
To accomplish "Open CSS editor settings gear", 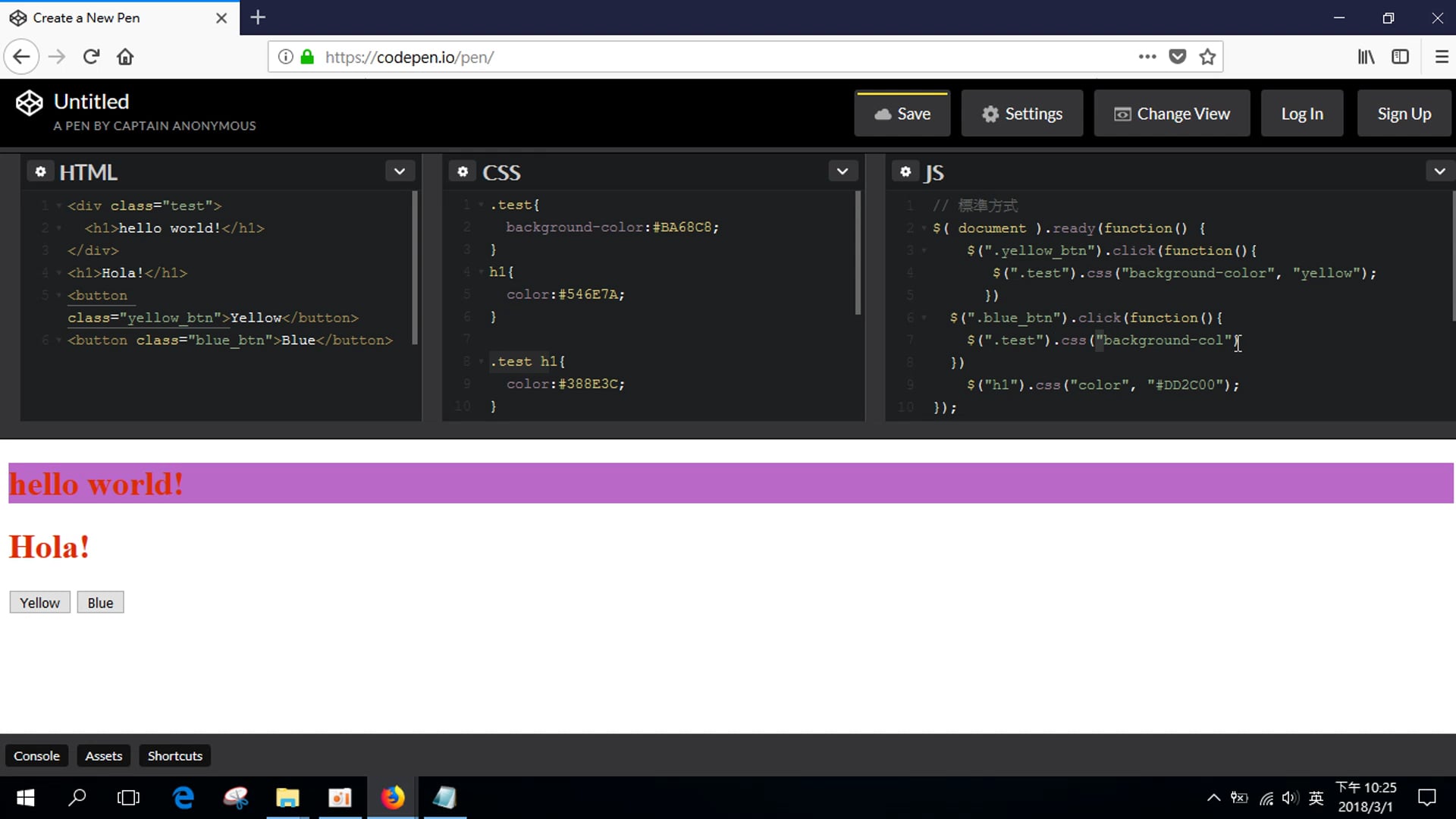I will click(x=463, y=172).
